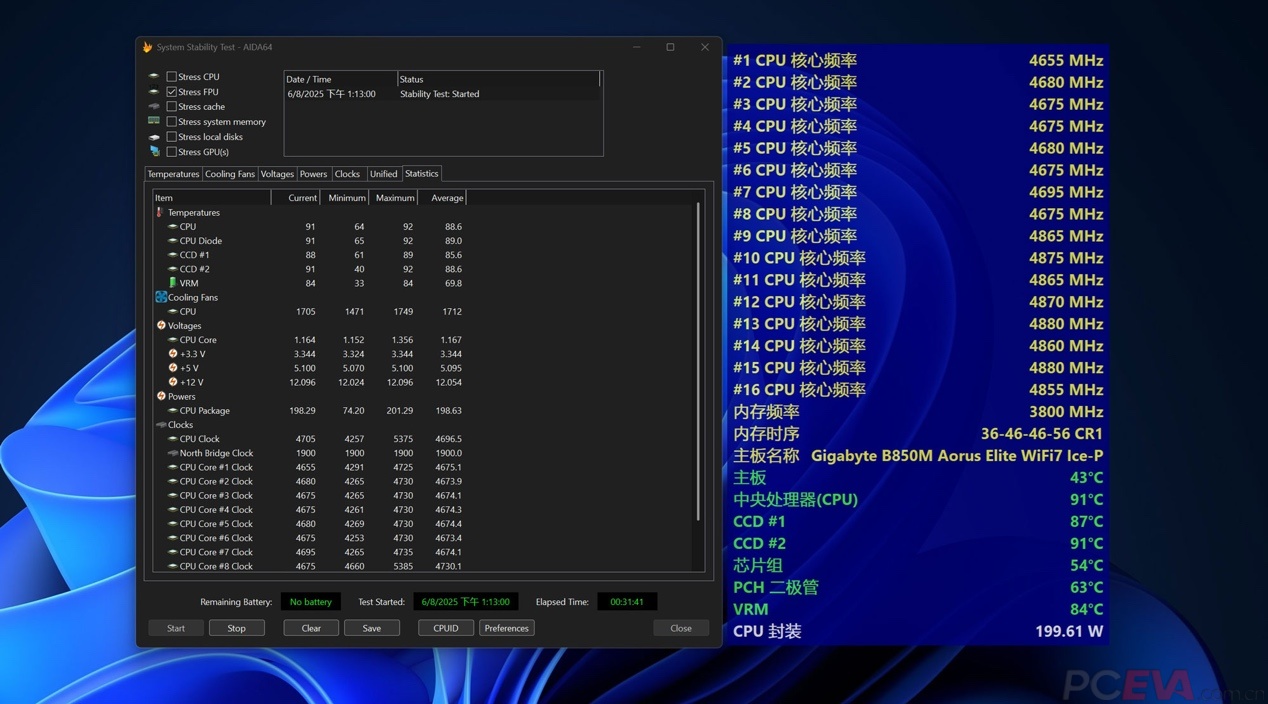Click the Stress system memory RAM icon
The height and width of the screenshot is (704, 1268).
click(x=154, y=122)
